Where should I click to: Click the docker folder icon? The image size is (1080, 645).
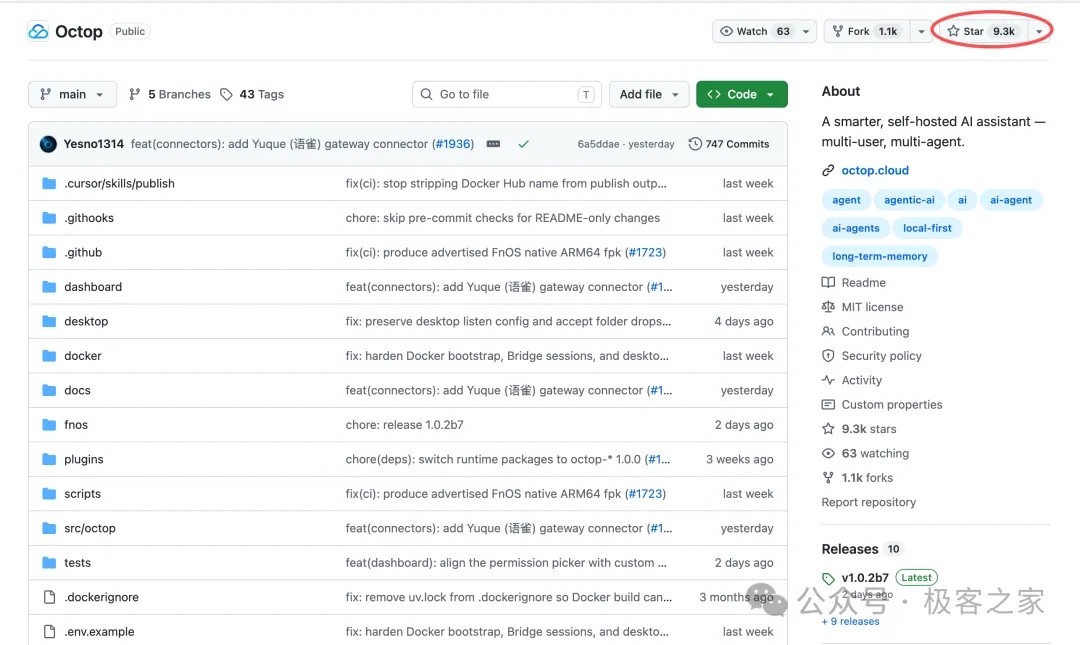pos(49,356)
